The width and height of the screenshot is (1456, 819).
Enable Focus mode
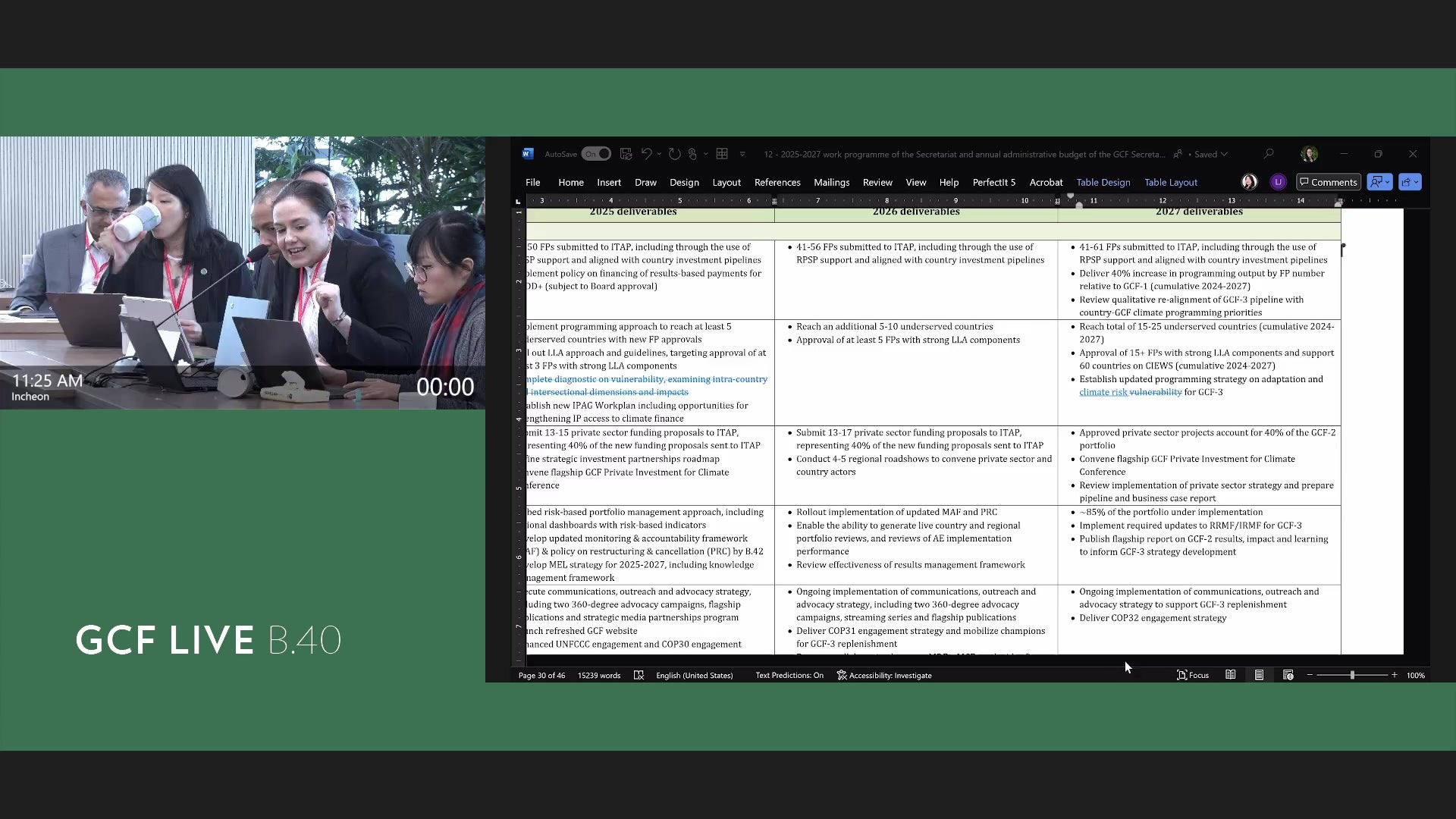click(1192, 675)
